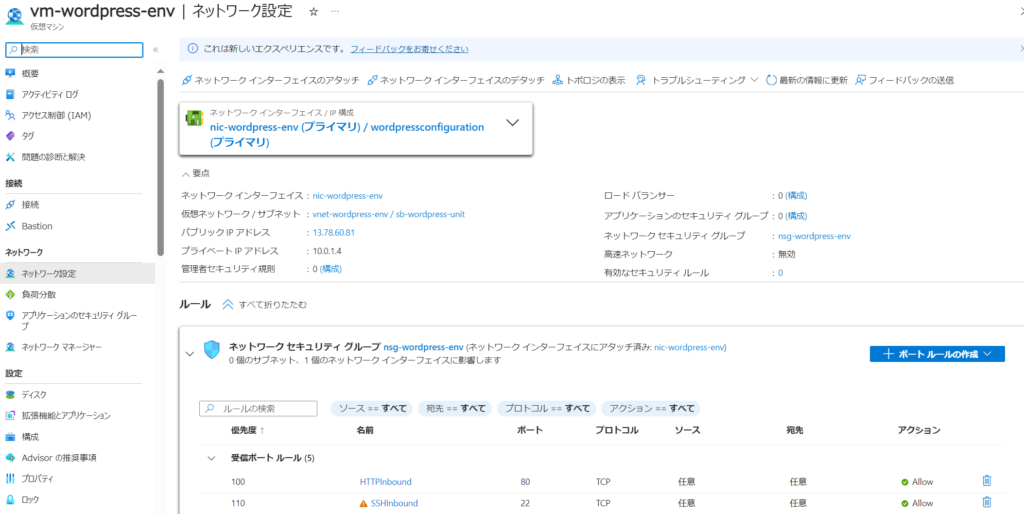Click the 拡張機能とアプリケーション icon

point(10,415)
